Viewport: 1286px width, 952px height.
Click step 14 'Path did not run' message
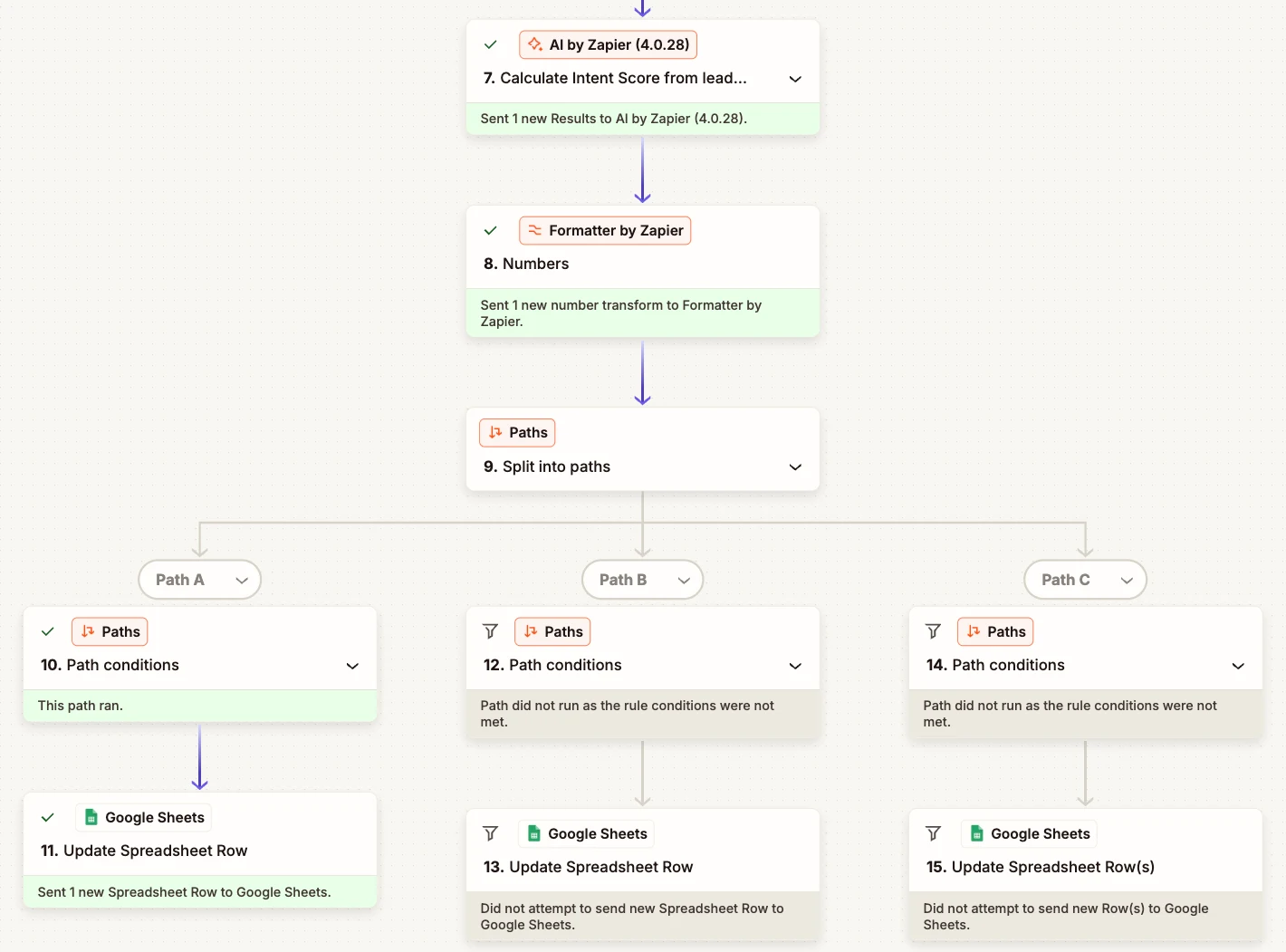click(1086, 714)
